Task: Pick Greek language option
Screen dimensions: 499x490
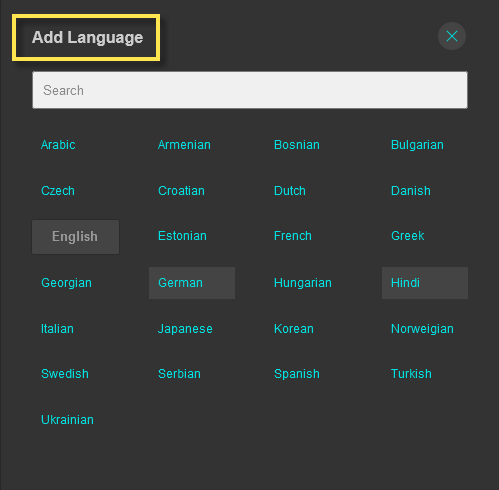Action: coord(407,236)
